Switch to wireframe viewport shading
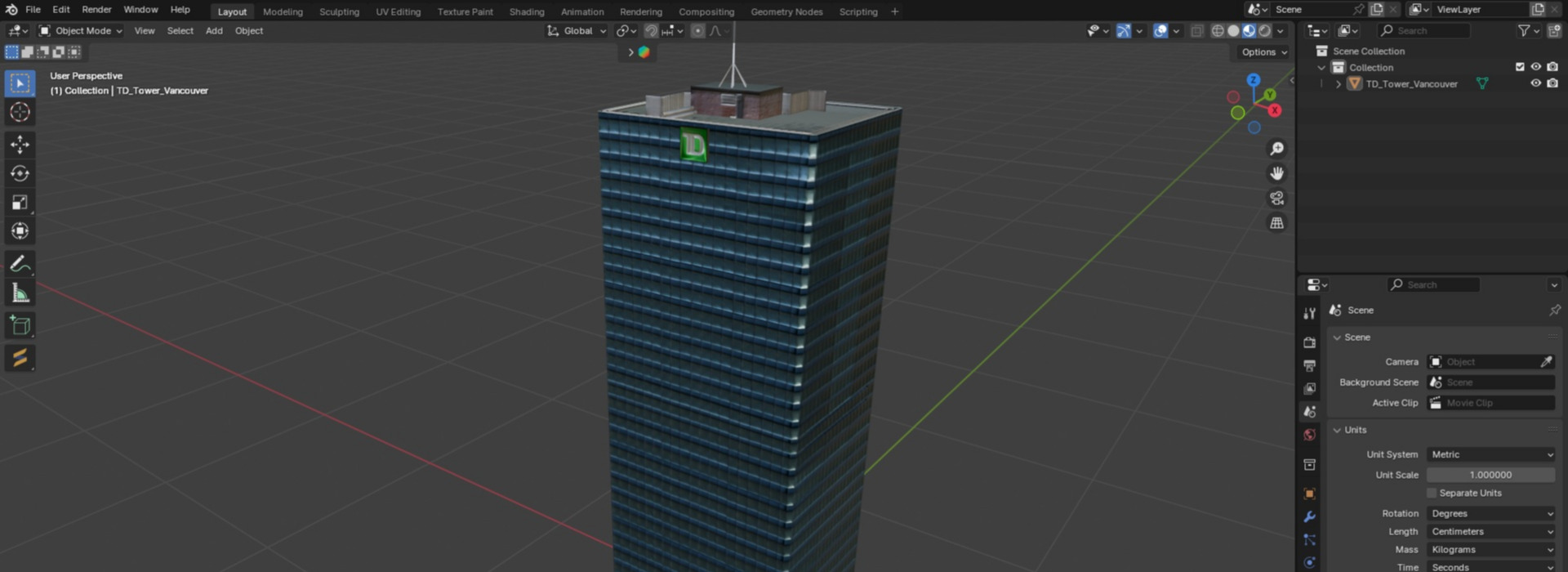The width and height of the screenshot is (1568, 572). 1218,31
